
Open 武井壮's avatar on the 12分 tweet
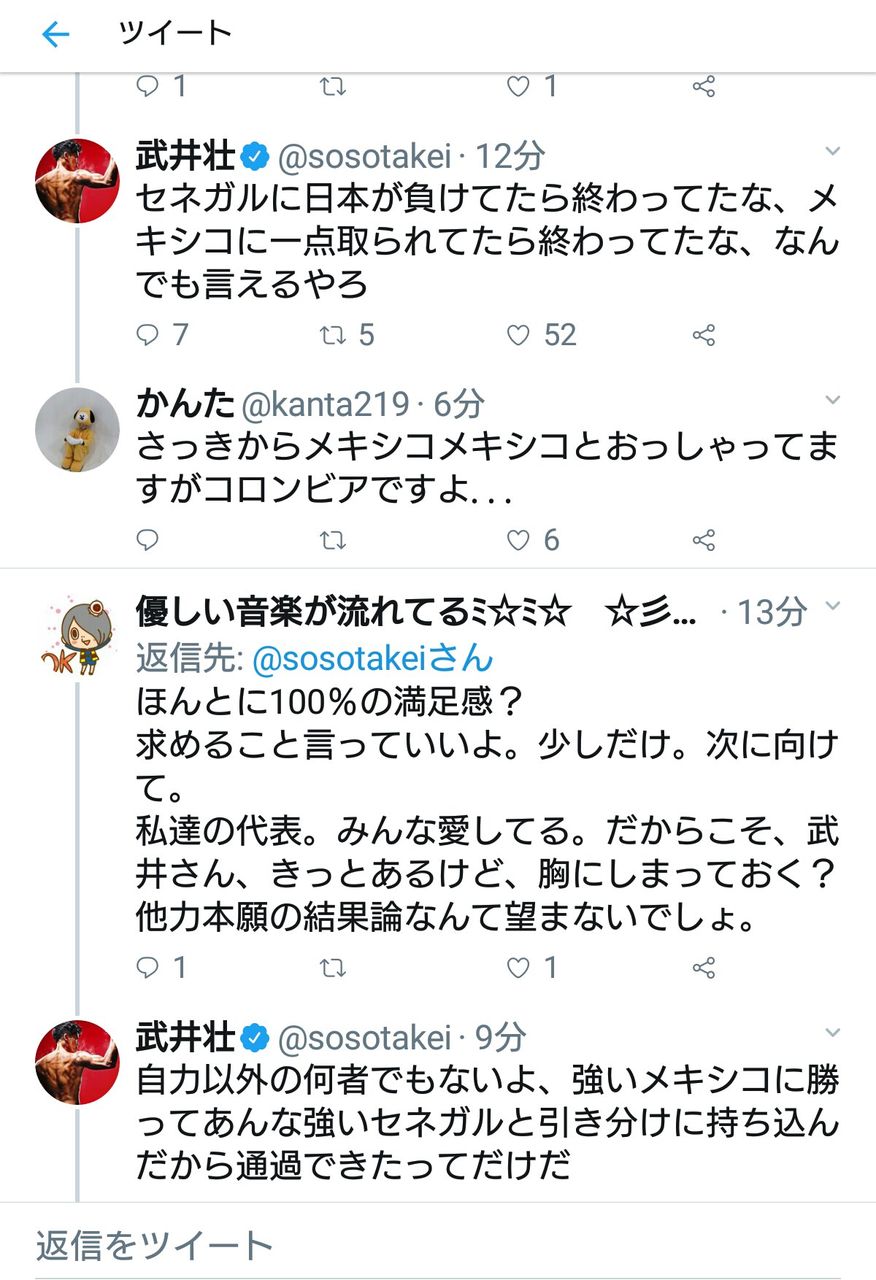77,181
